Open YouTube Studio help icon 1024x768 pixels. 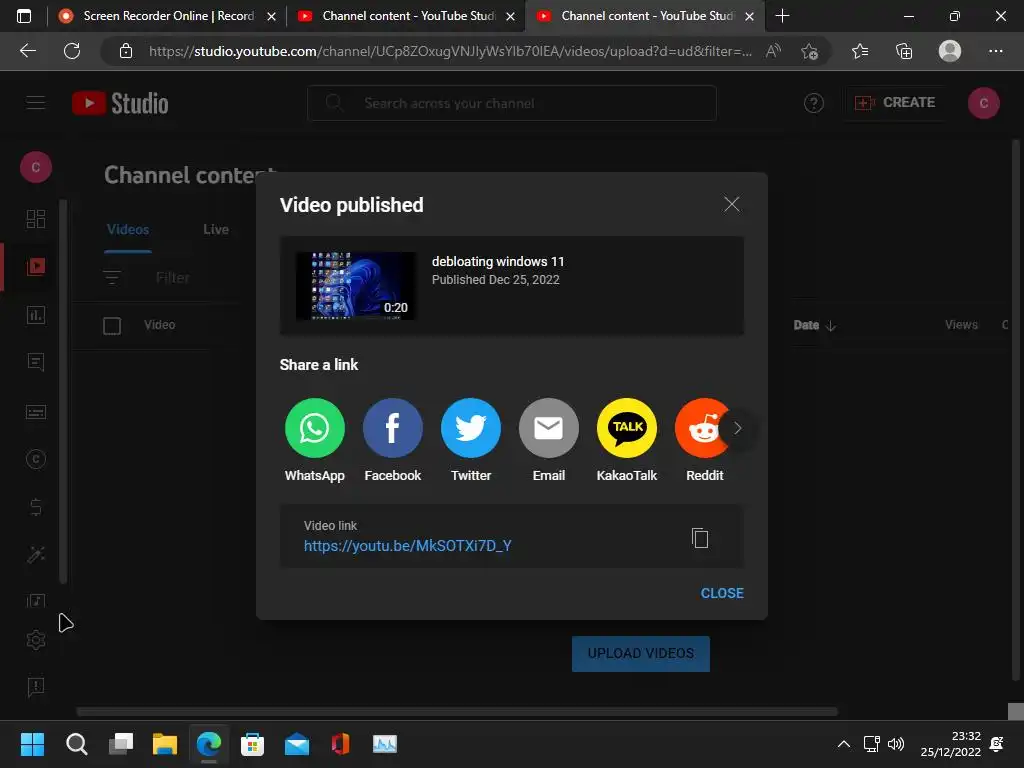814,103
